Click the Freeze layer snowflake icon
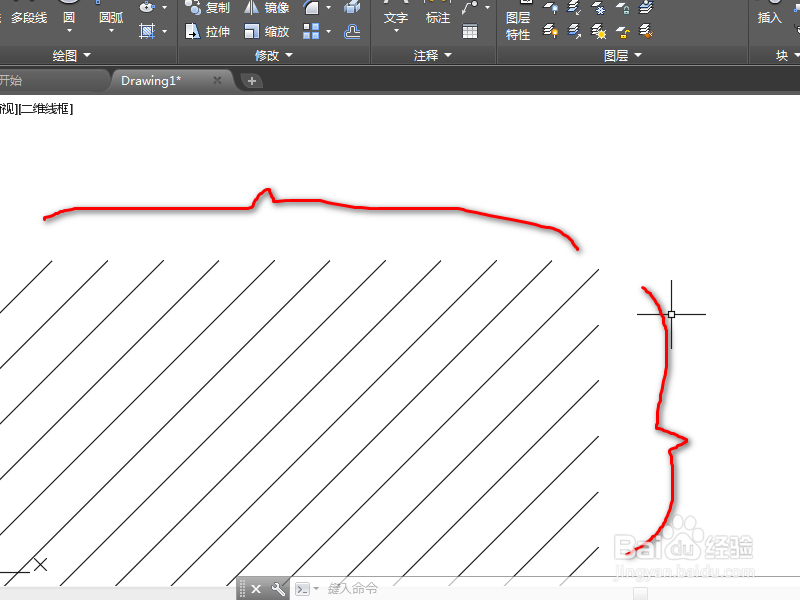Viewport: 800px width, 600px height. tap(598, 8)
